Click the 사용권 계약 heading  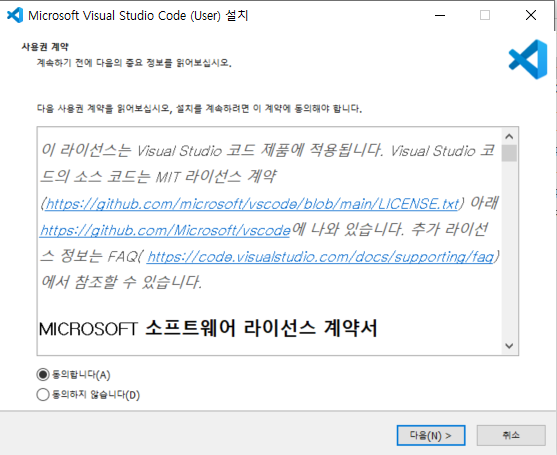pyautogui.click(x=45, y=47)
